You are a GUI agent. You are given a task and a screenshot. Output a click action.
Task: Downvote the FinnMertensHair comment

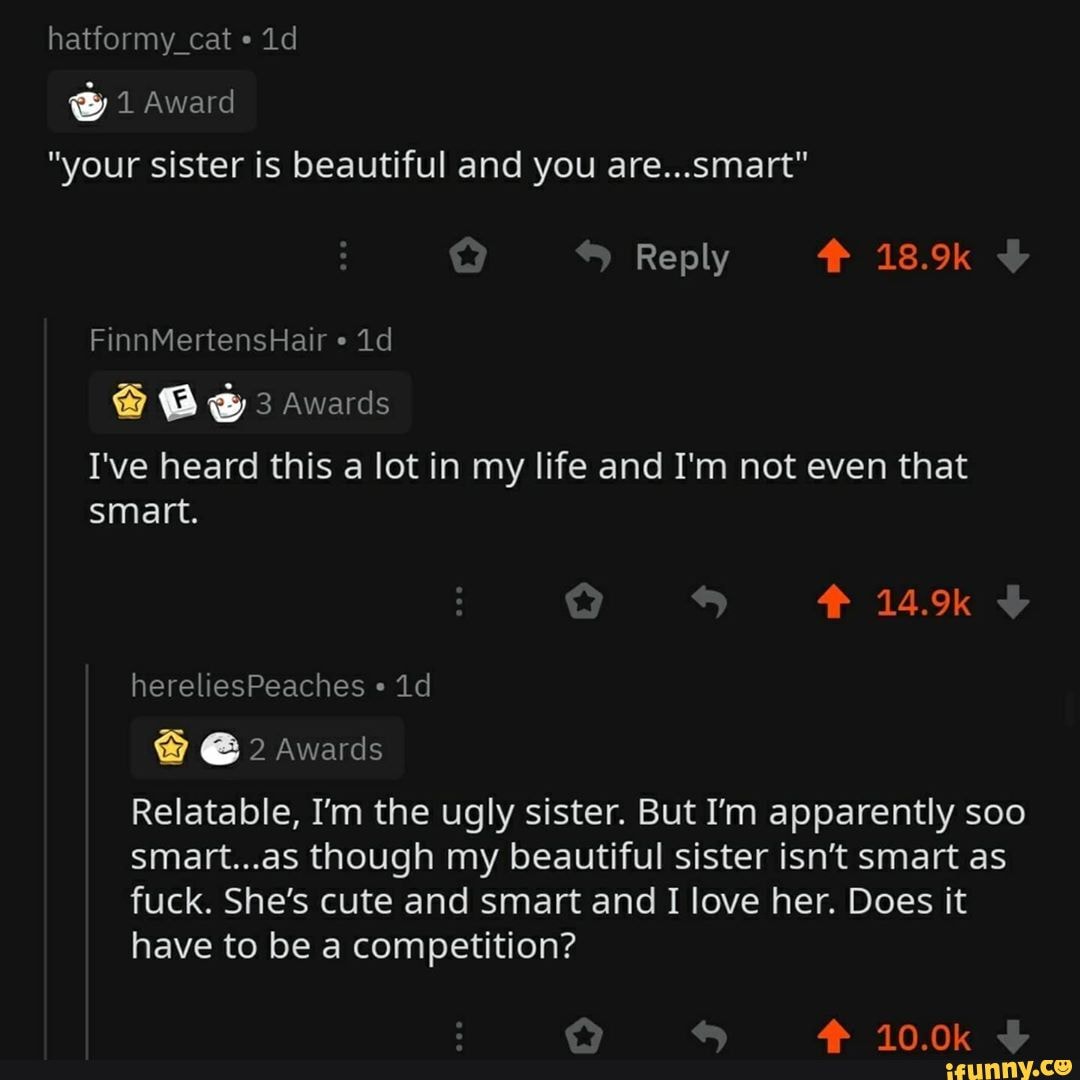(x=1013, y=603)
